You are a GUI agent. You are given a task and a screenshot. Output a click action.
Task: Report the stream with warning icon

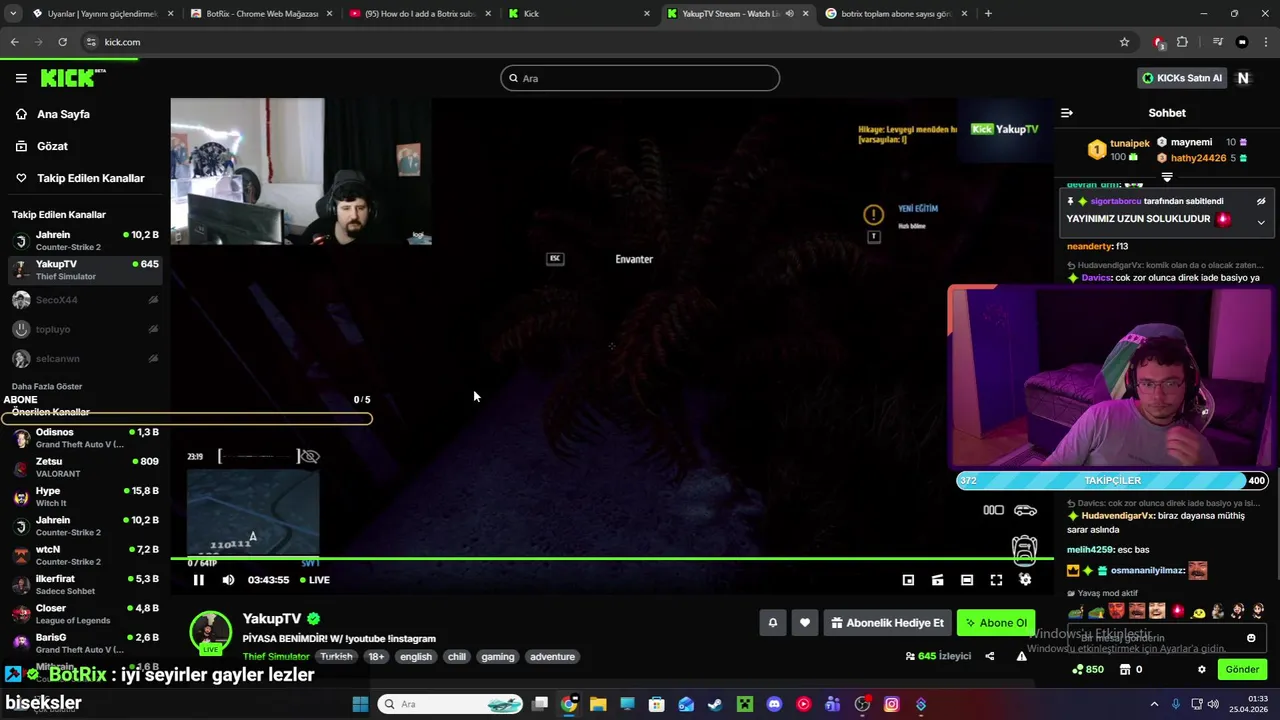tap(1021, 657)
